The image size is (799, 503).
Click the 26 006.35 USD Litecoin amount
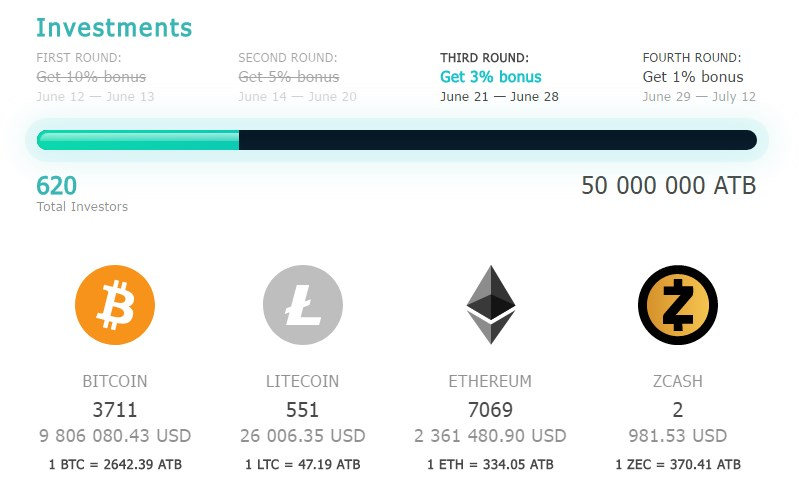pos(303,436)
